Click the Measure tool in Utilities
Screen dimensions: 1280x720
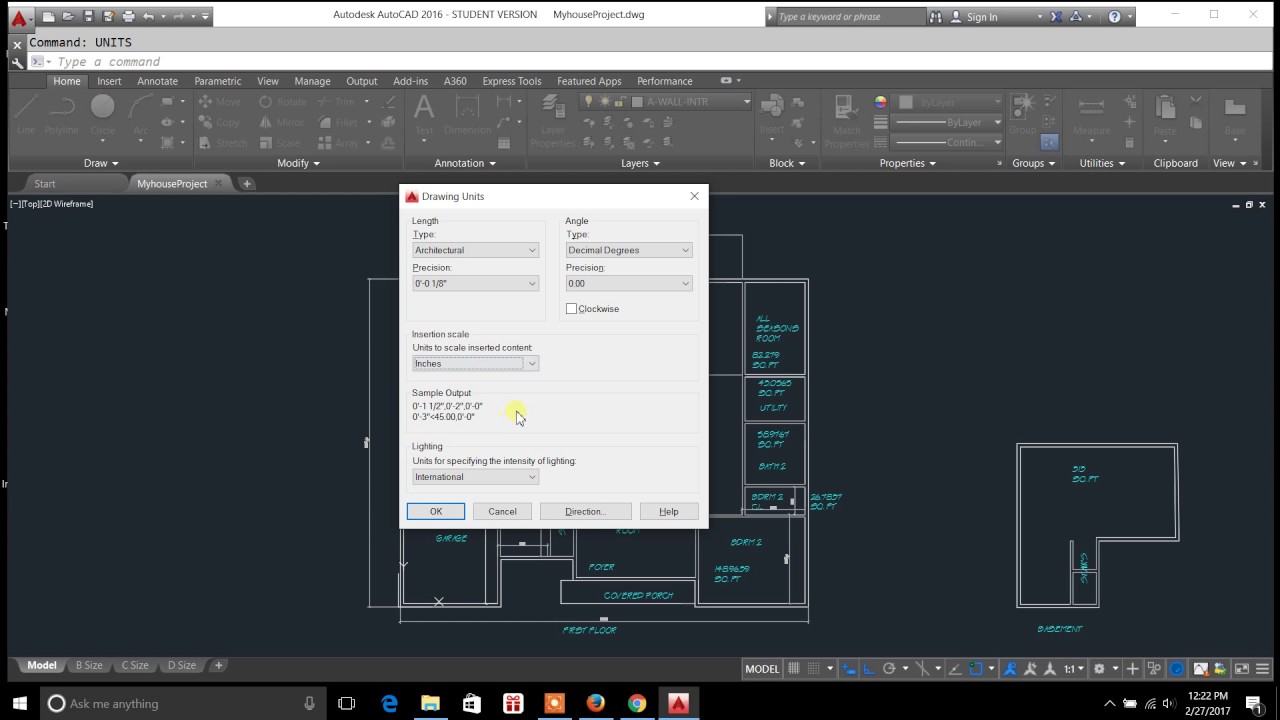tap(1091, 113)
